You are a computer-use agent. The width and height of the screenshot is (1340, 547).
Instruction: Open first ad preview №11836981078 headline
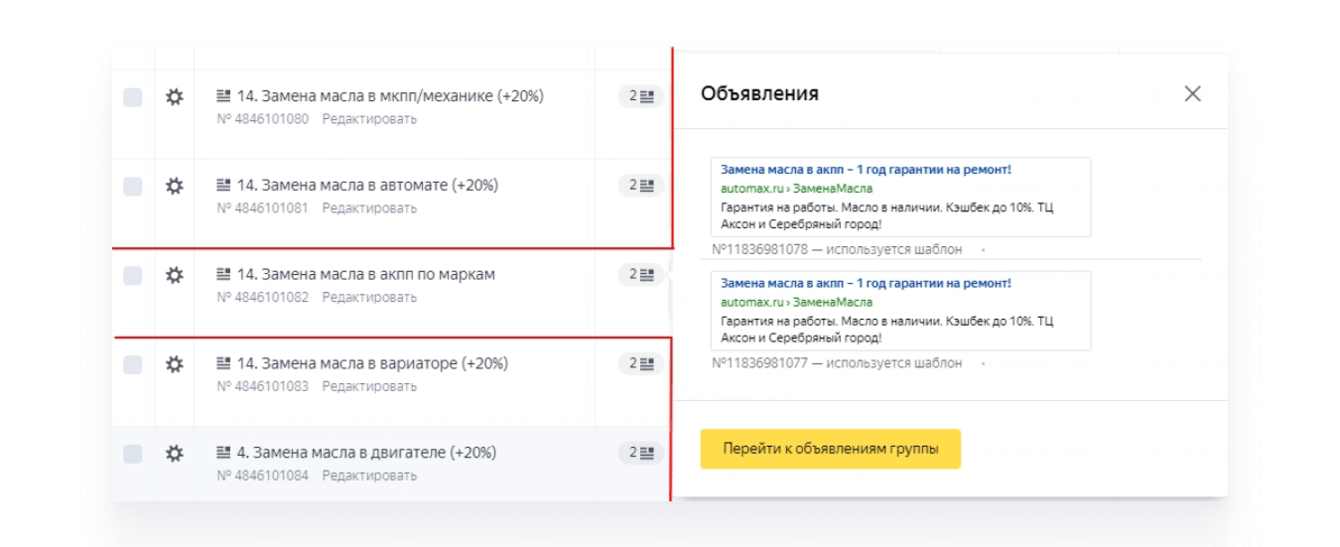865,170
